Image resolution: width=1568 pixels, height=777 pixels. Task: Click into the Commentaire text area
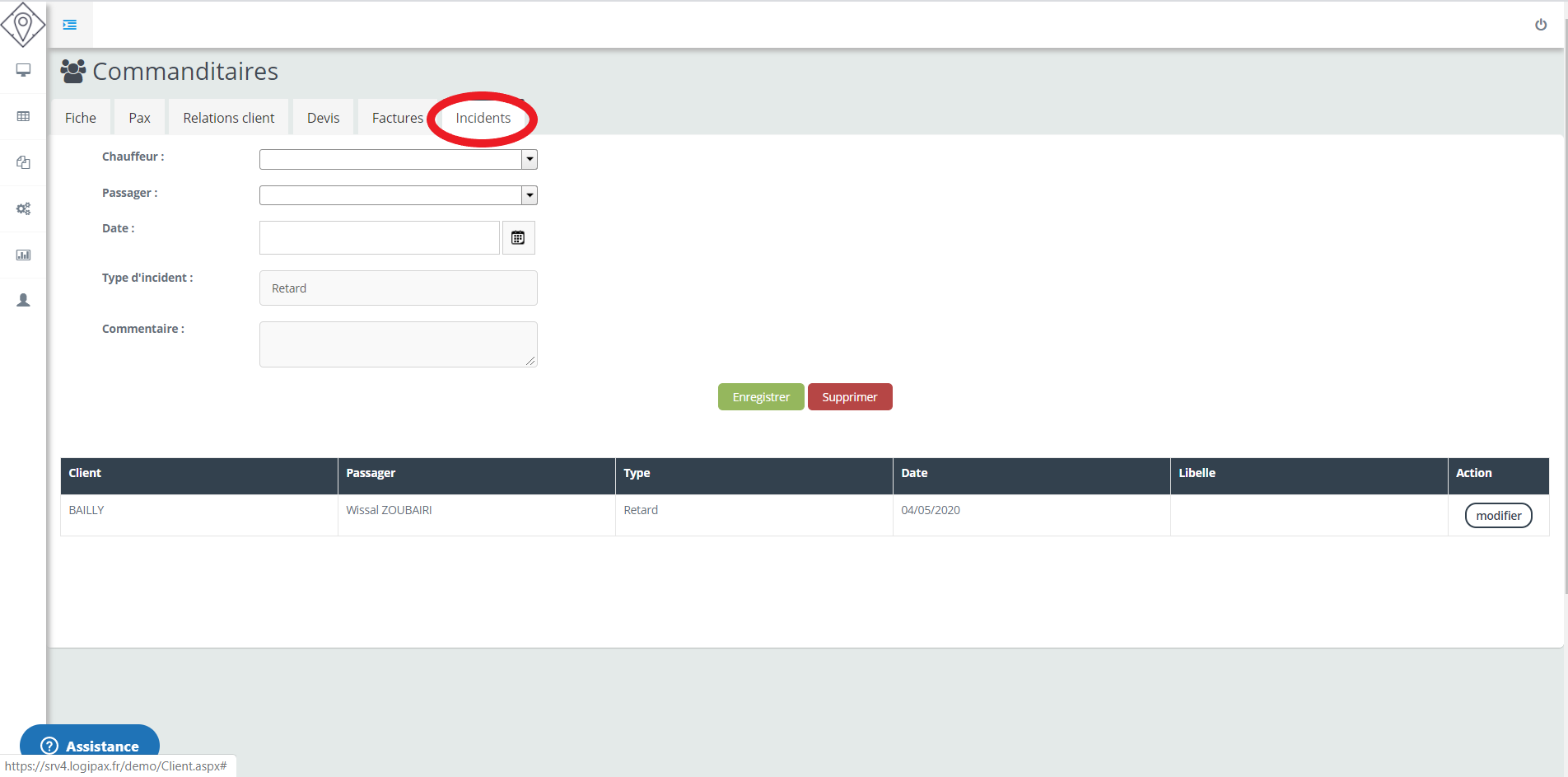click(x=398, y=344)
